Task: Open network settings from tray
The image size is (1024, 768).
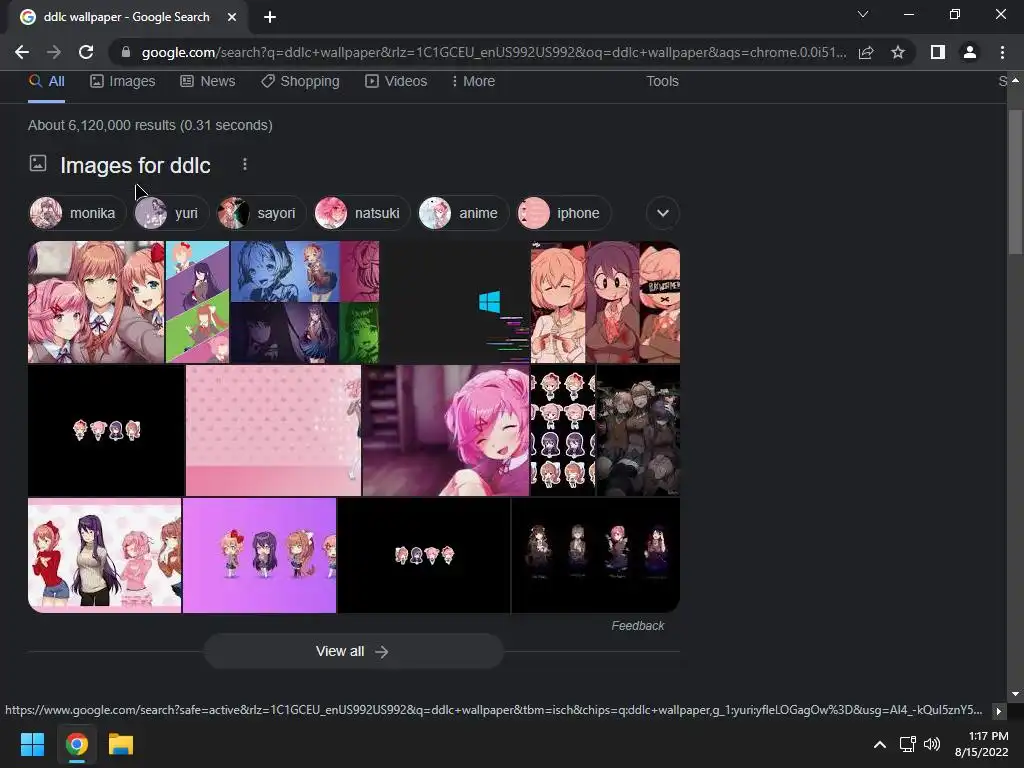Action: [907, 744]
